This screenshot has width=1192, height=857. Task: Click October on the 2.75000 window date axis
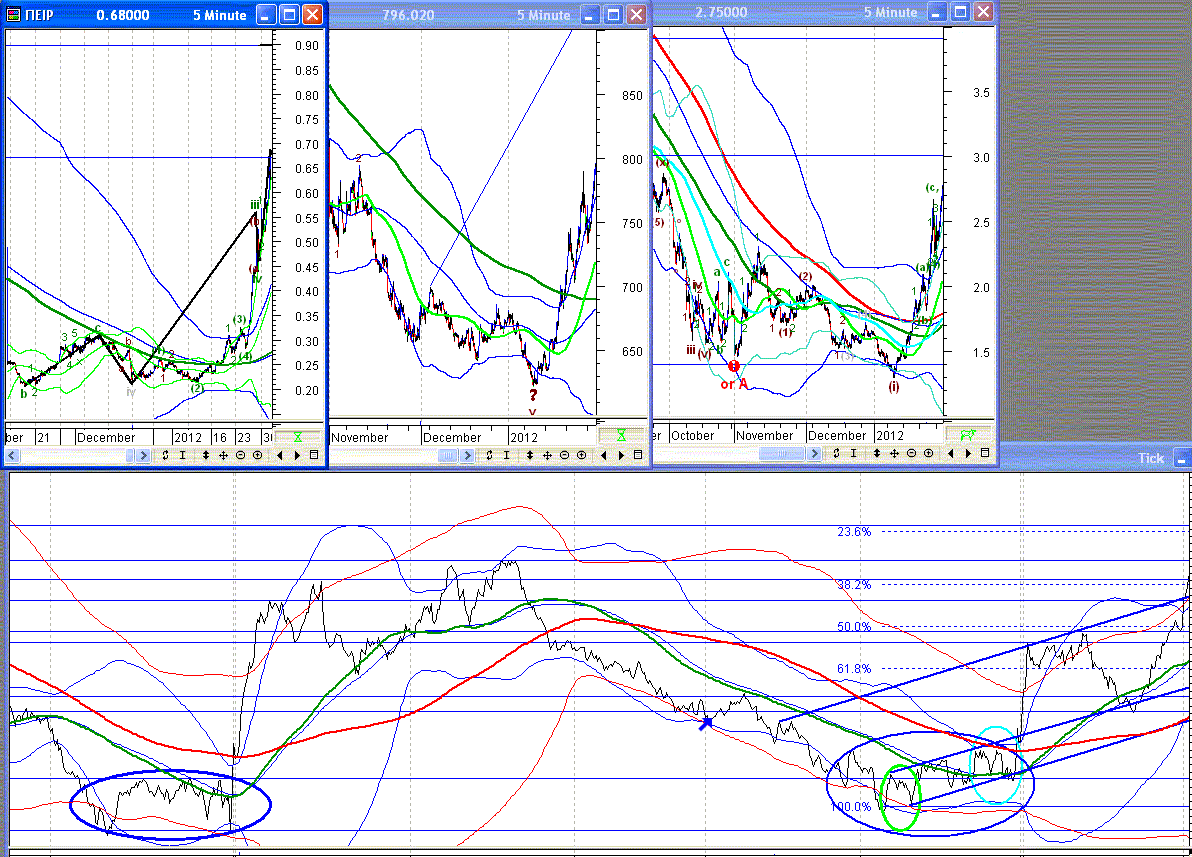pyautogui.click(x=693, y=435)
